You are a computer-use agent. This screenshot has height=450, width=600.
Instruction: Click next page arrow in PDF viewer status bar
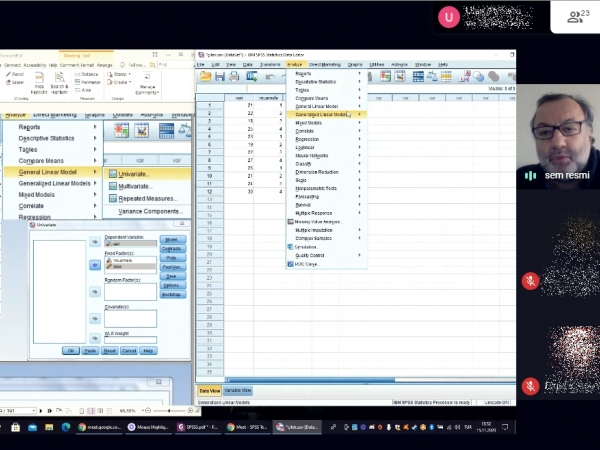click(x=41, y=411)
